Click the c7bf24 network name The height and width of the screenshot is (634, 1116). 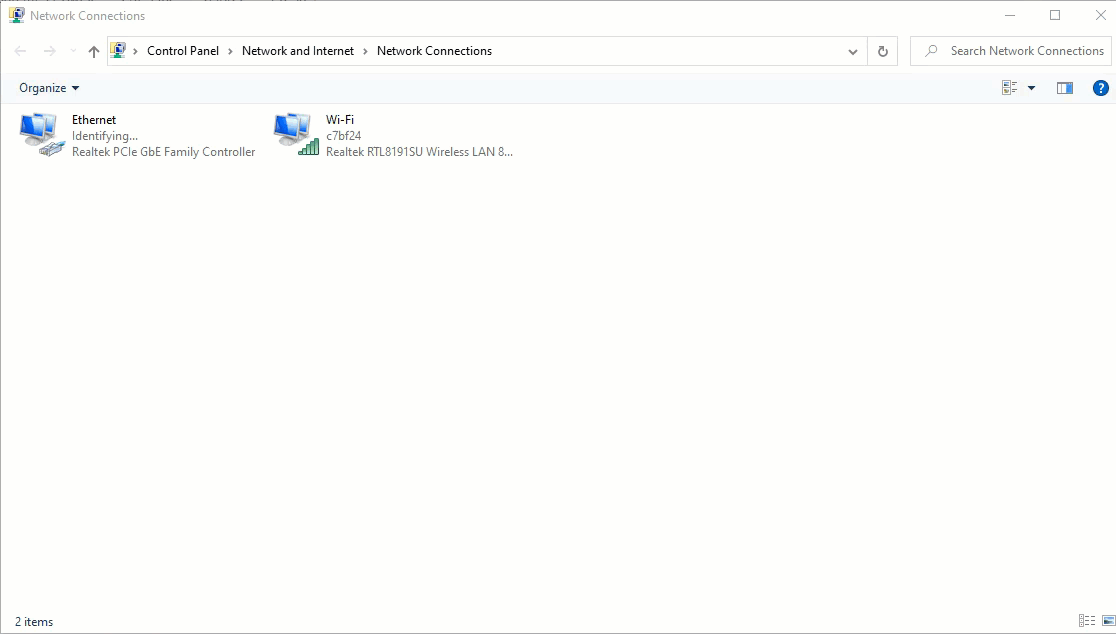point(343,136)
